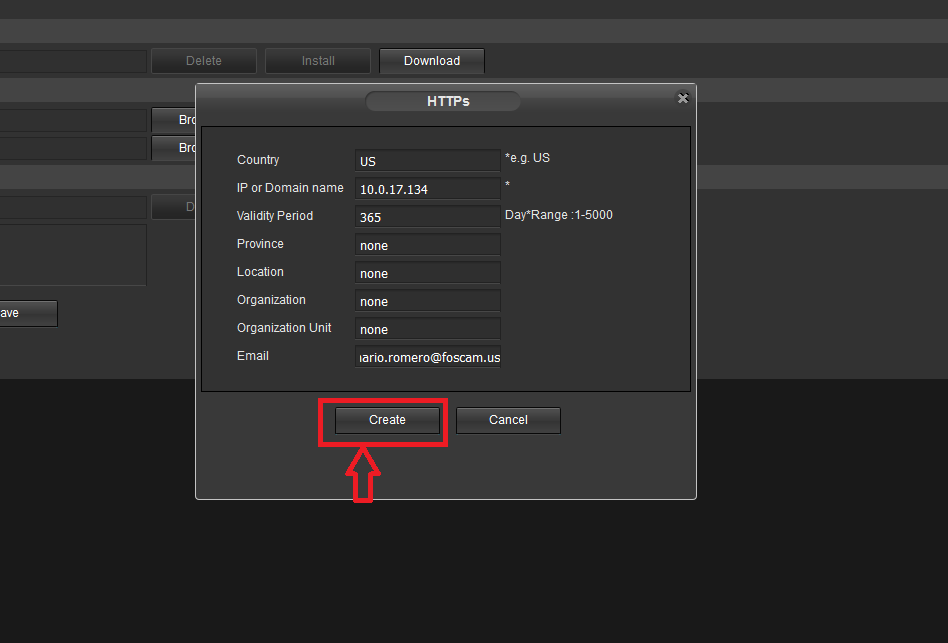
Task: Click the Country label
Action: [258, 160]
